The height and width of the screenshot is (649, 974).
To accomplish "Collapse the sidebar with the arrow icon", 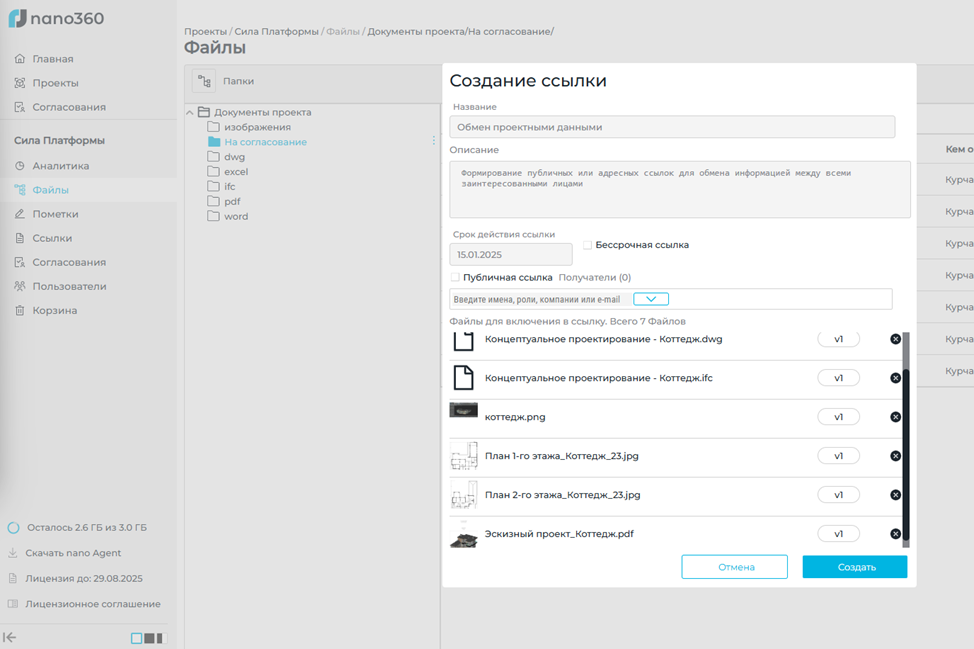I will coord(11,637).
